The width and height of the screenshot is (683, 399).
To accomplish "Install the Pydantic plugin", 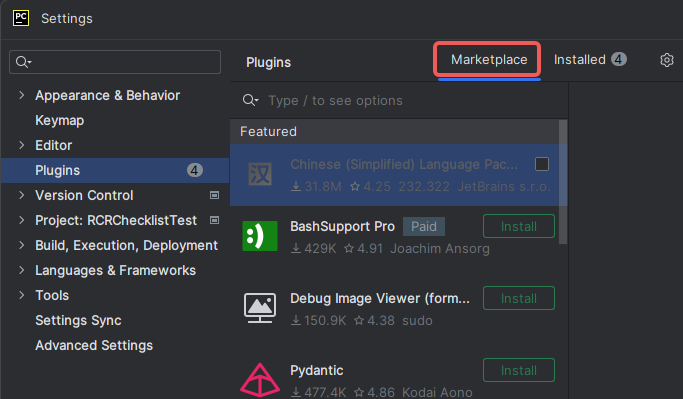I will point(519,370).
